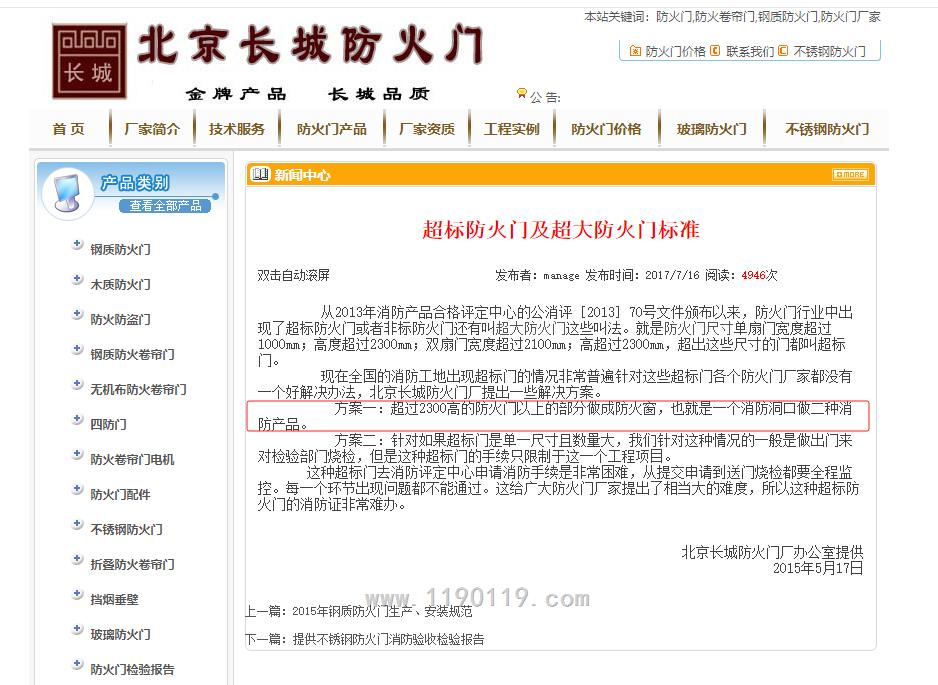Click the plus bullet beside 挡烟垂壁
The image size is (938, 685).
tap(77, 594)
